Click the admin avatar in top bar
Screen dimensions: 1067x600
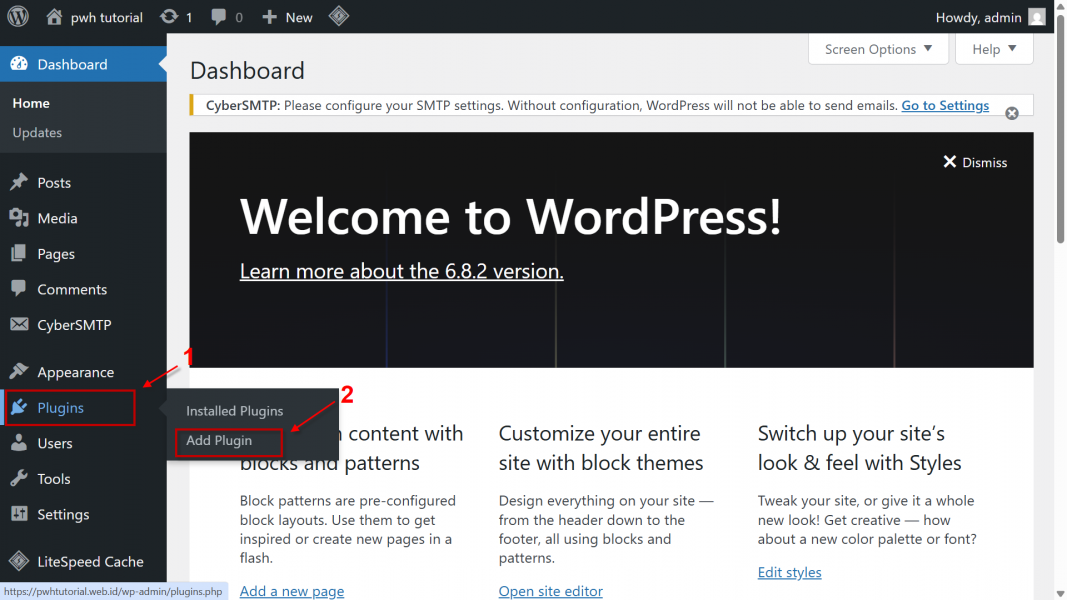pos(1036,17)
